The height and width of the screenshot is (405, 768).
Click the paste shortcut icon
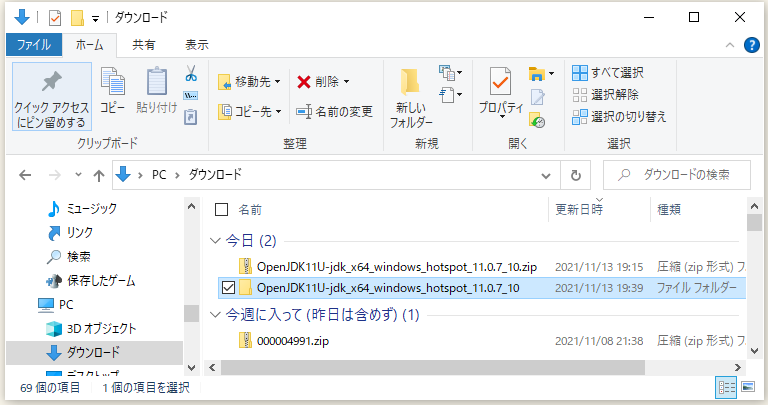pos(191,118)
